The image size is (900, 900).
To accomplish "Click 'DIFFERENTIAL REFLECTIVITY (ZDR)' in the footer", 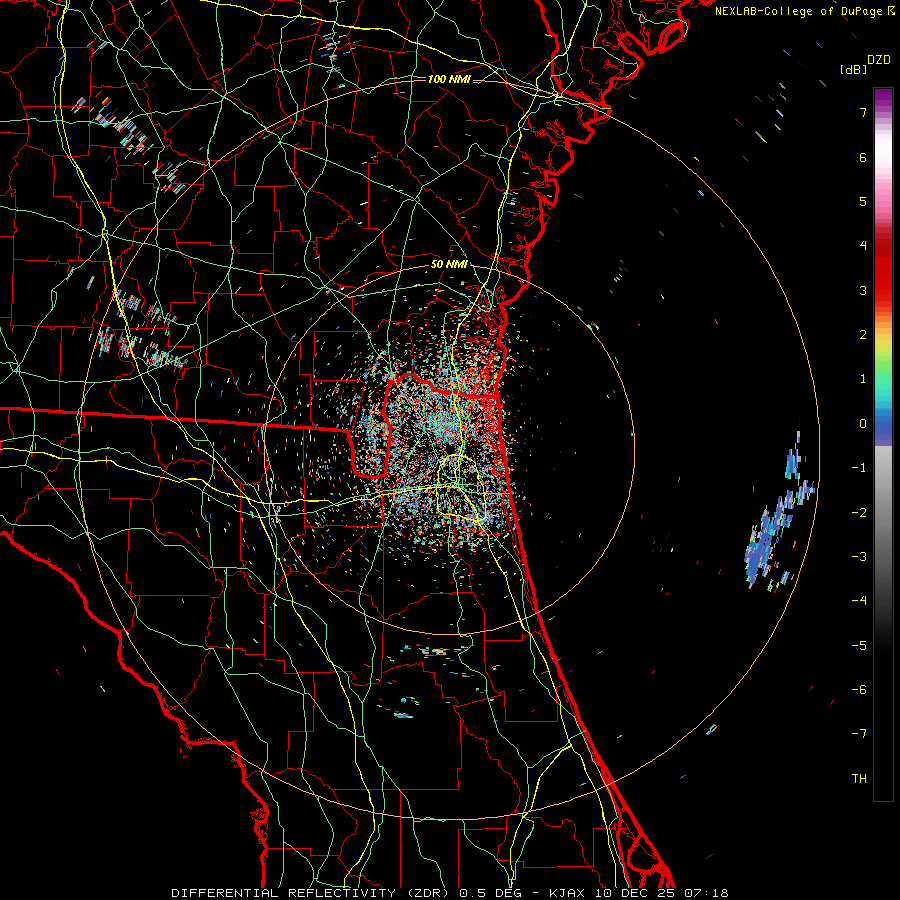I will (312, 893).
